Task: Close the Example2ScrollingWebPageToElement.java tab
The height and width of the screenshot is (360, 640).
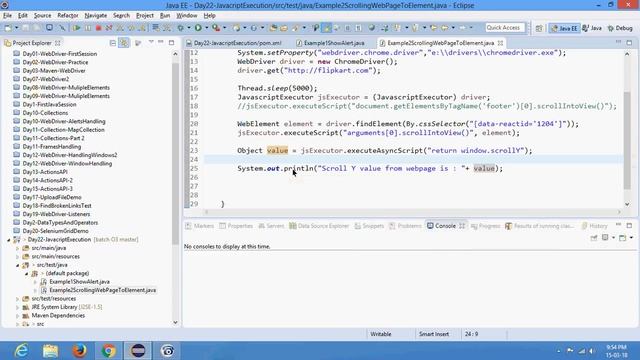Action: (x=500, y=43)
